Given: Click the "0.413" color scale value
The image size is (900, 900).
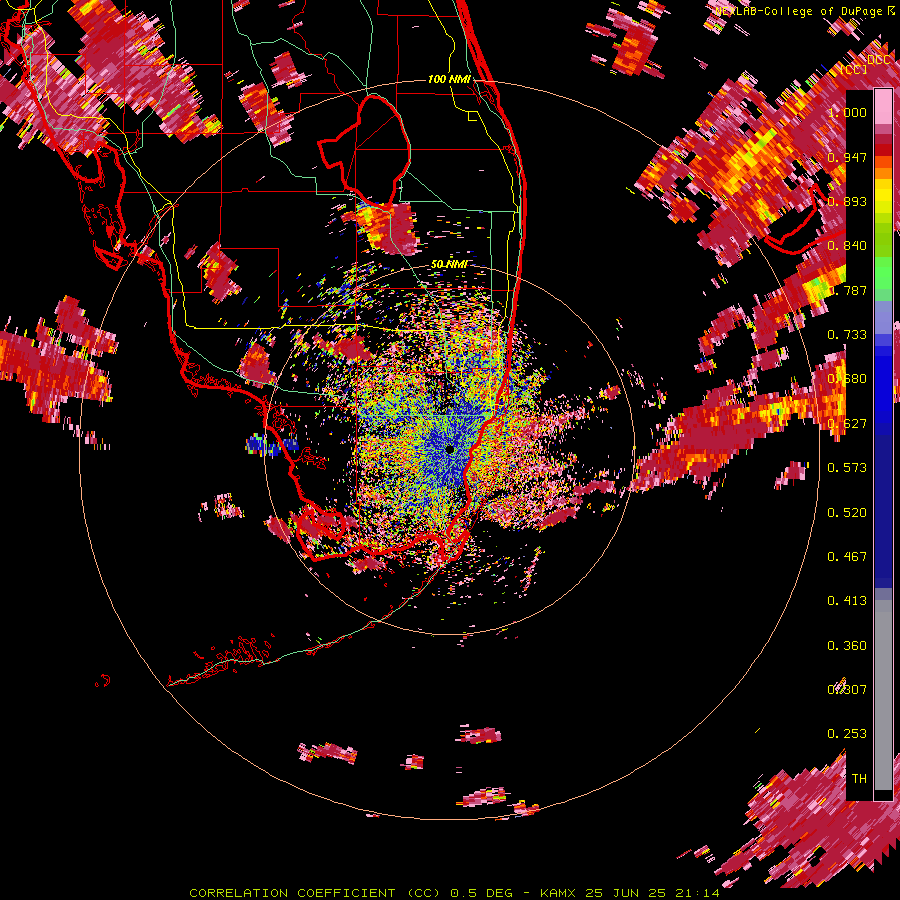Looking at the screenshot, I should click(x=847, y=600).
